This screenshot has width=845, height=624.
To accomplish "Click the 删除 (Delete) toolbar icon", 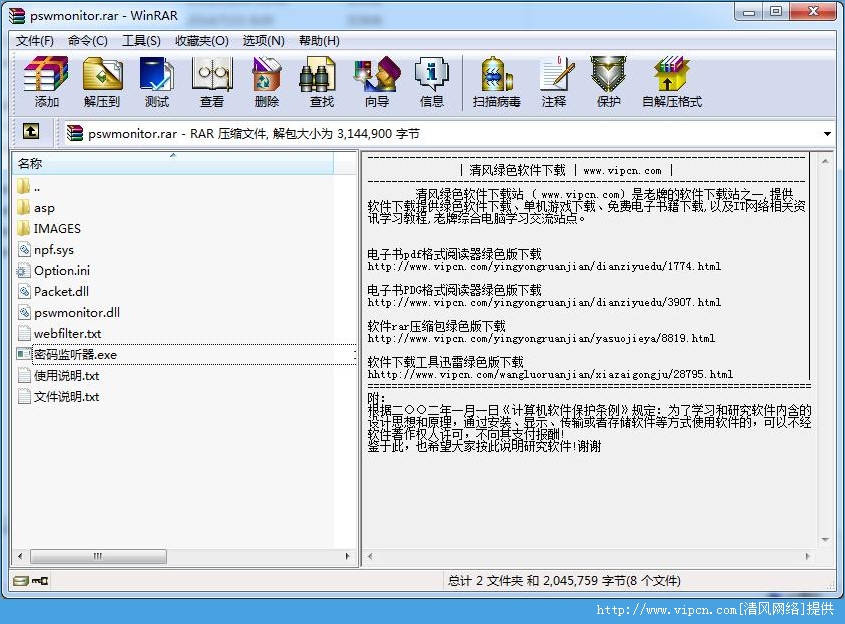I will pos(267,82).
